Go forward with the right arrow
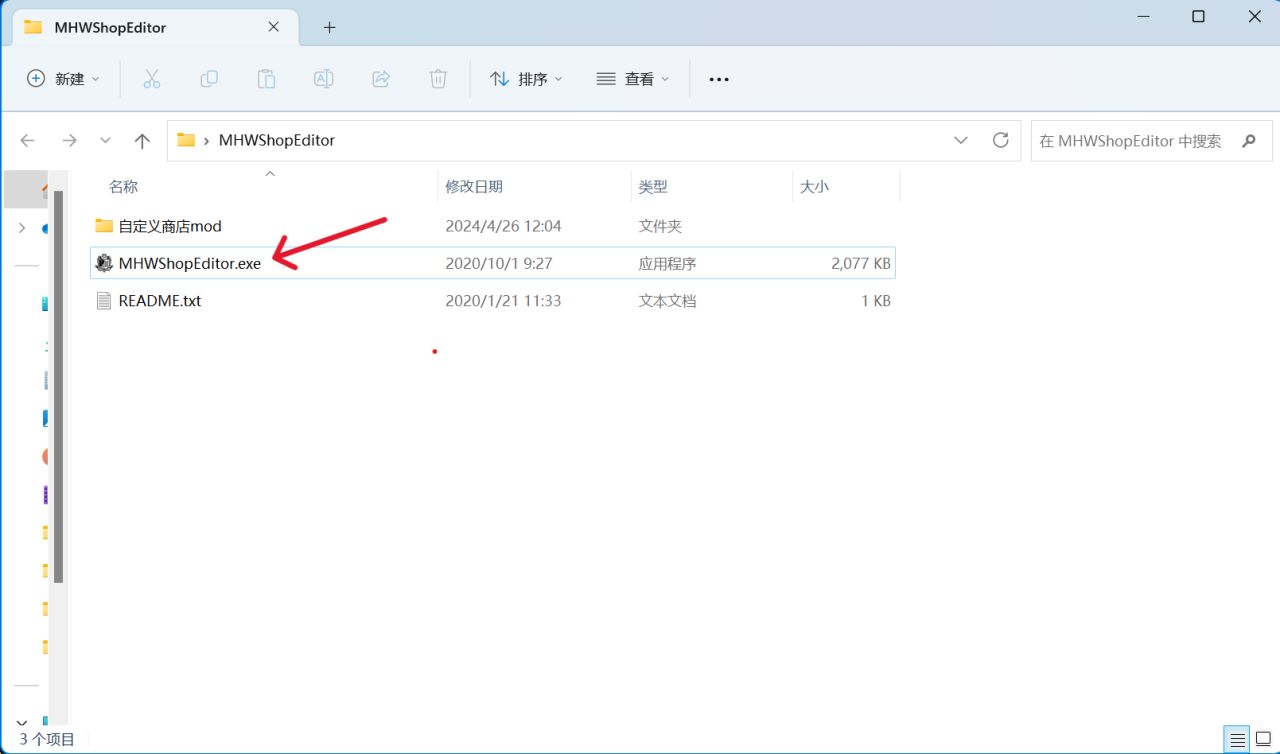The height and width of the screenshot is (754, 1280). click(x=69, y=141)
